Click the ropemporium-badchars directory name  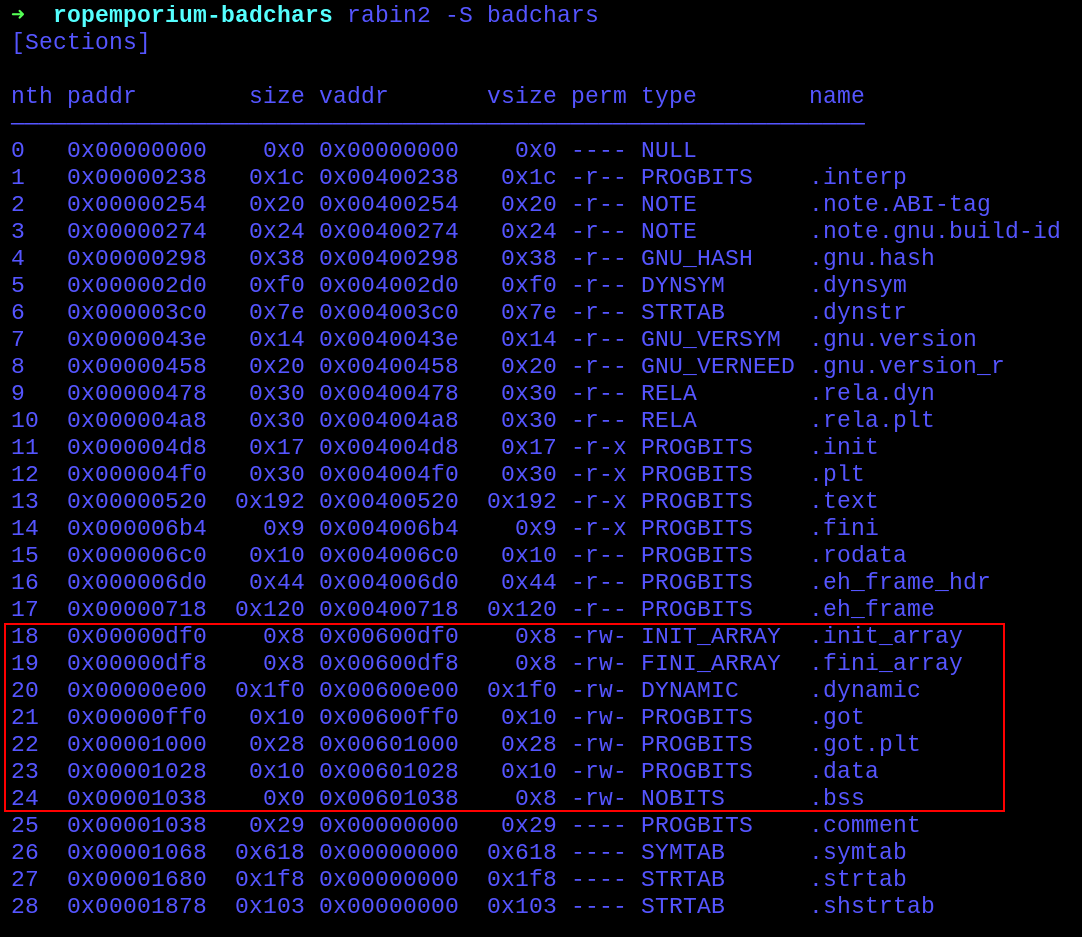(192, 16)
